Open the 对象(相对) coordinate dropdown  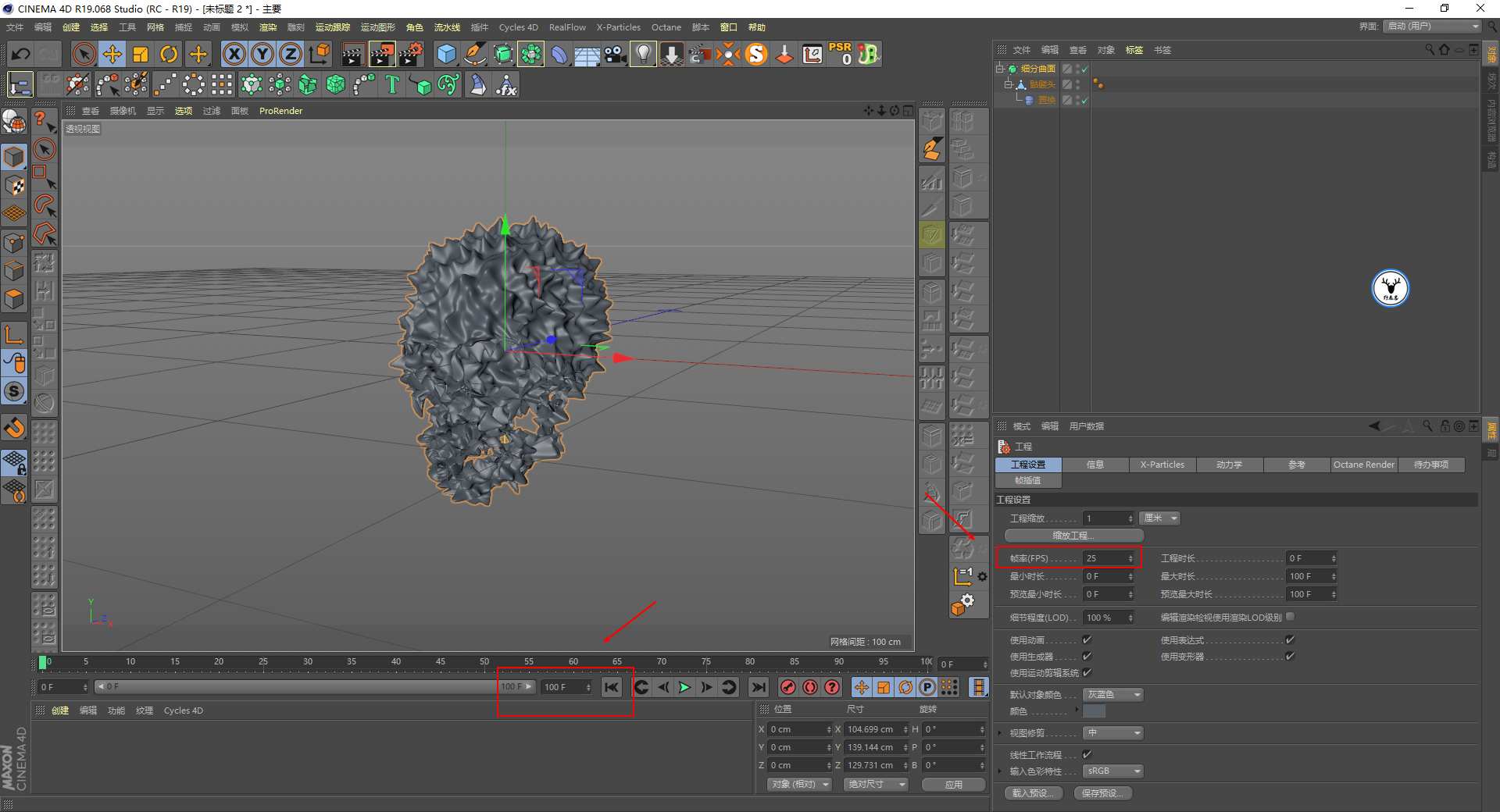pos(799,784)
